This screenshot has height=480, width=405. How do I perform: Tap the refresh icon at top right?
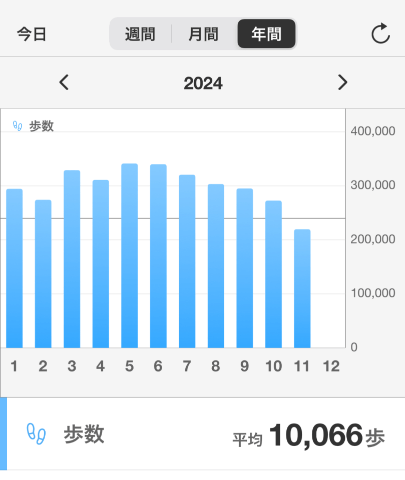tap(381, 33)
